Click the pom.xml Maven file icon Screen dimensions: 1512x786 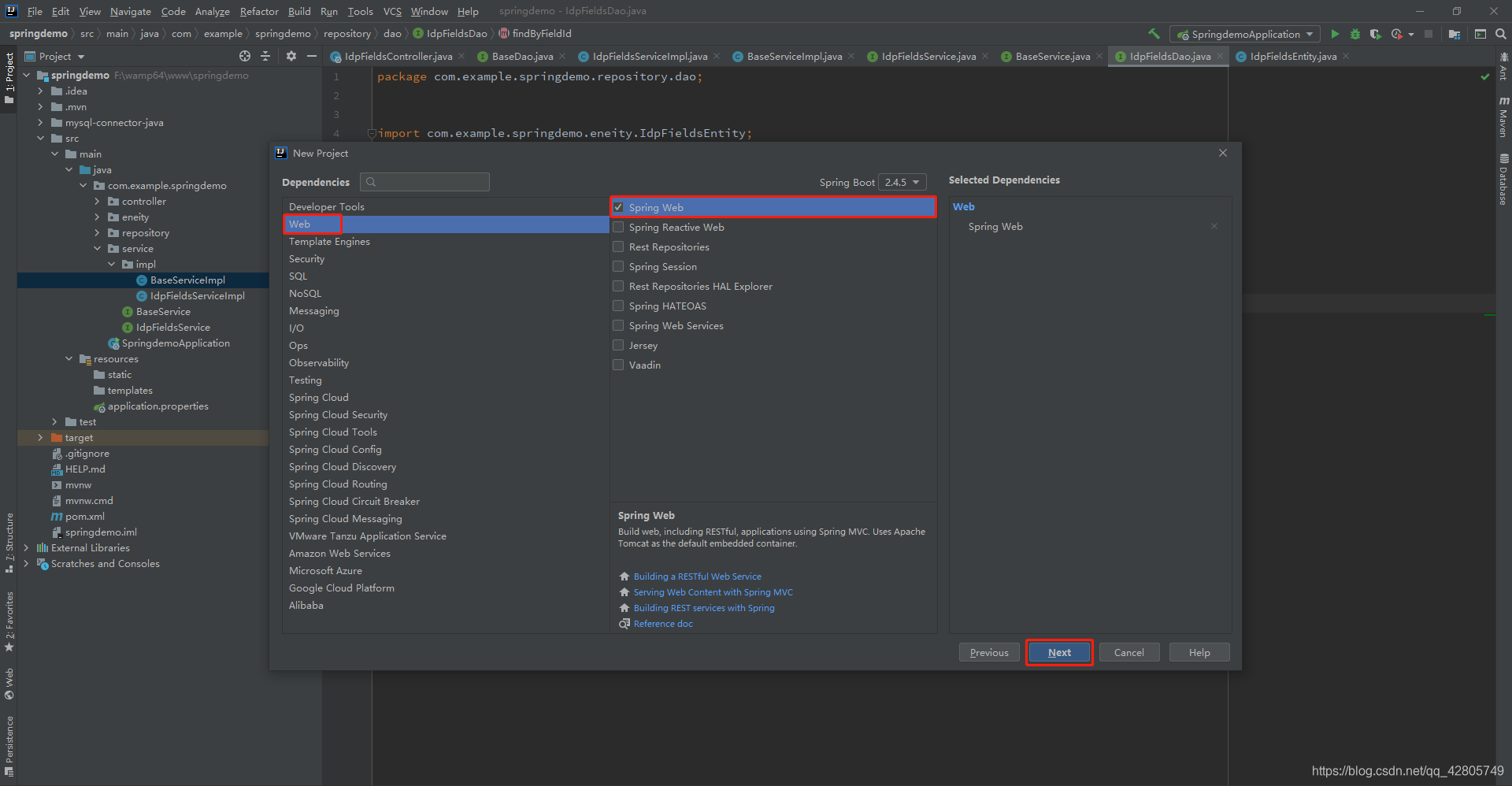coord(57,517)
